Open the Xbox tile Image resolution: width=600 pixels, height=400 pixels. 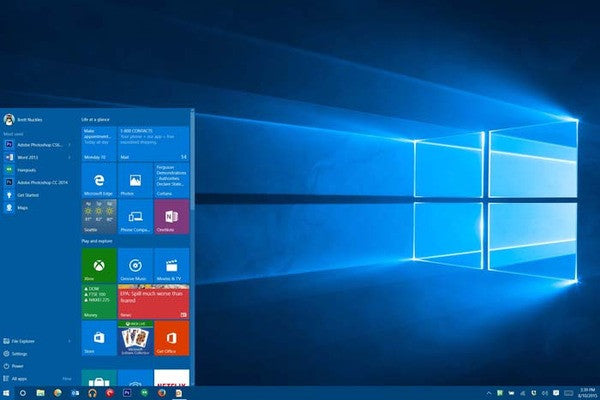(99, 265)
